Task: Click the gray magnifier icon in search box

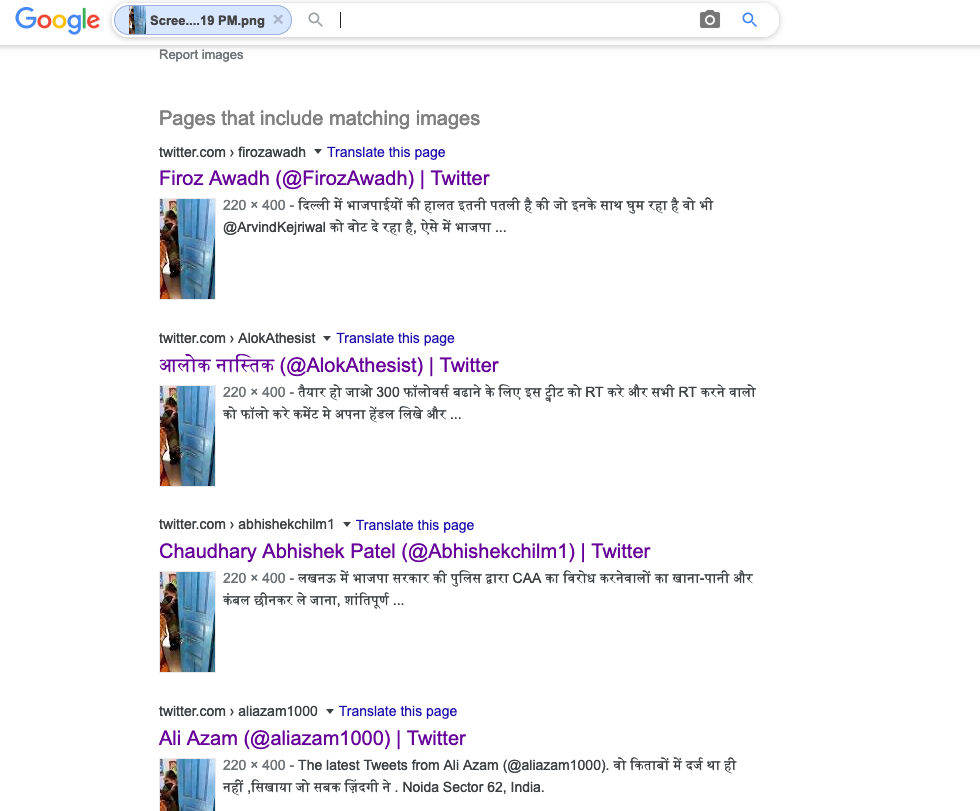Action: tap(316, 20)
